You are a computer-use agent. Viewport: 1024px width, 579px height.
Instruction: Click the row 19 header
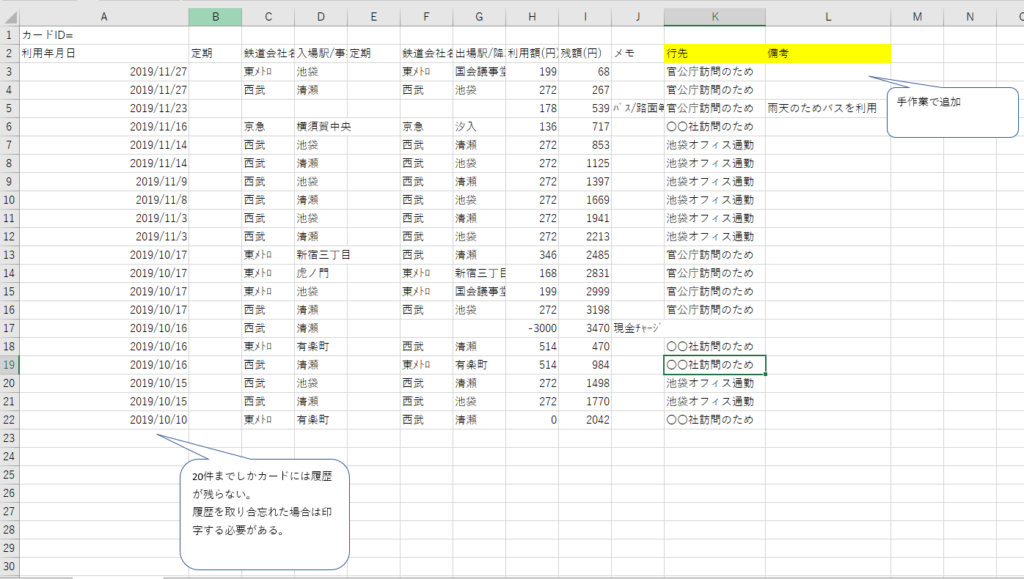click(x=9, y=365)
